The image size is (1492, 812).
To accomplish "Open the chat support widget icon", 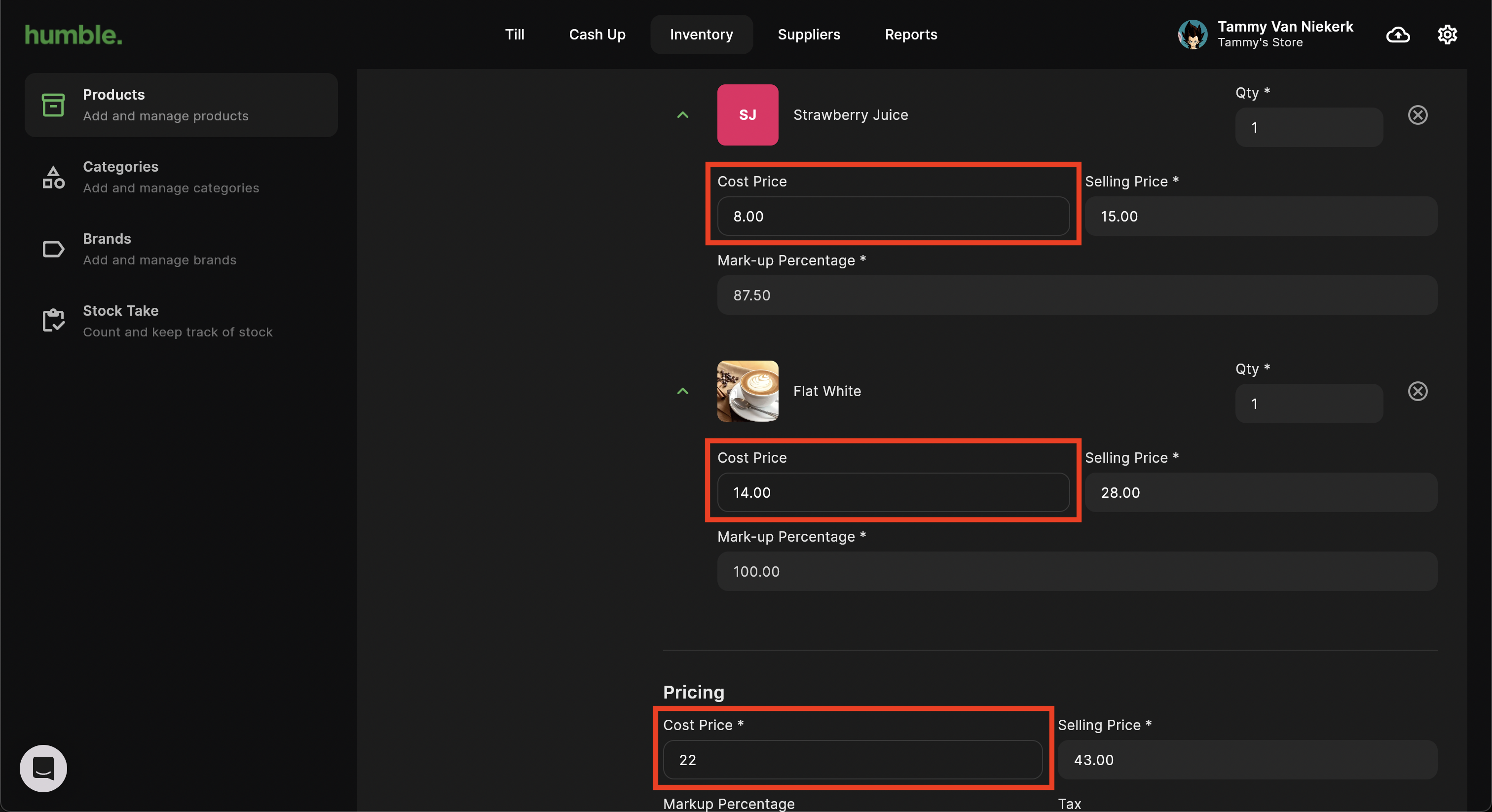I will click(x=43, y=768).
